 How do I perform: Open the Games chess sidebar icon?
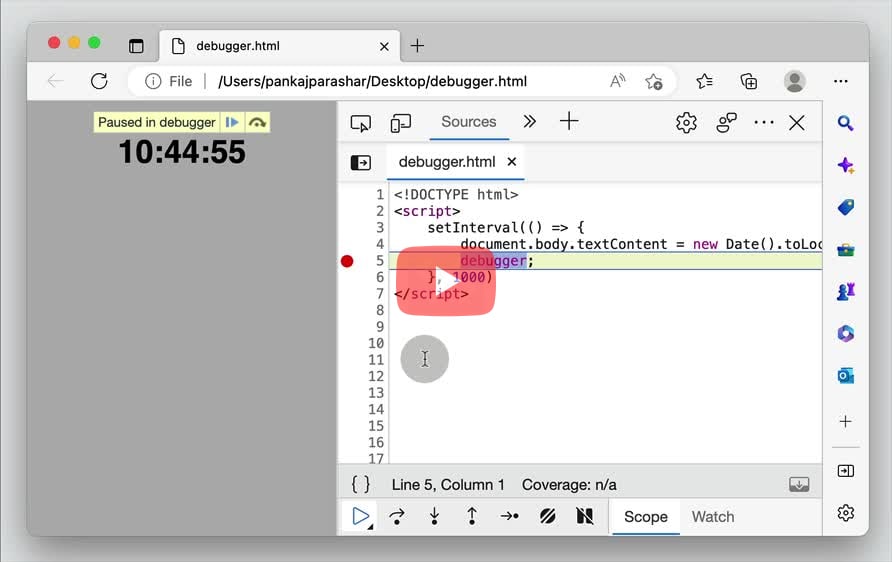click(x=845, y=291)
